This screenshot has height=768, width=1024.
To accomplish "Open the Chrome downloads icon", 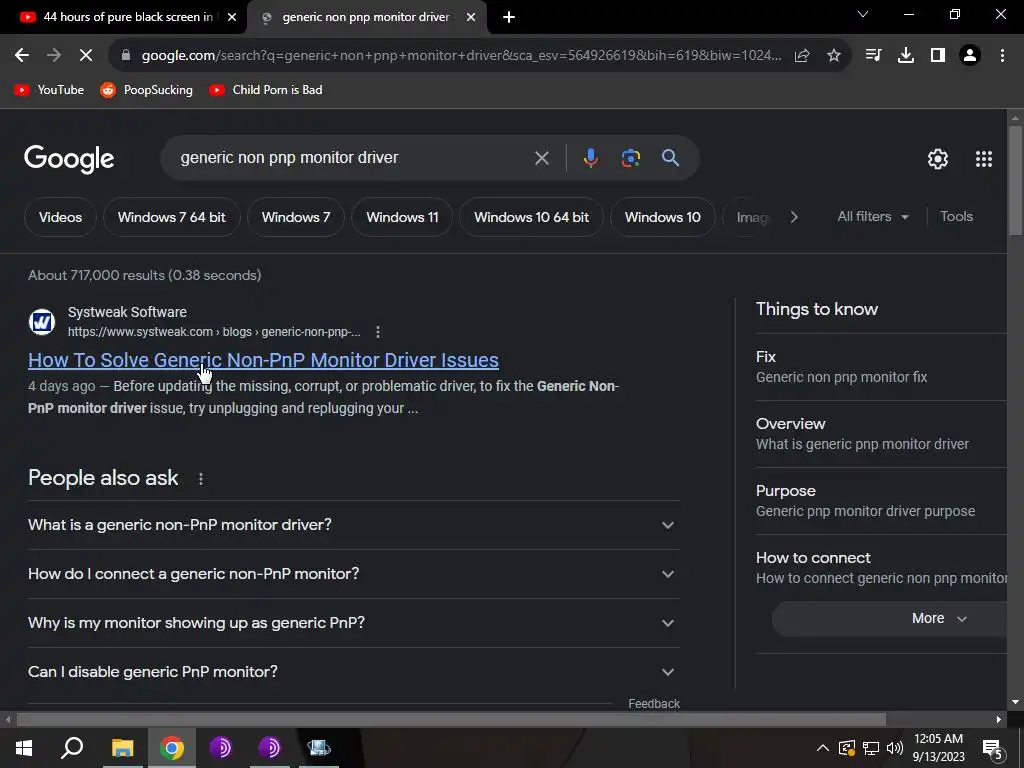I will (x=906, y=56).
